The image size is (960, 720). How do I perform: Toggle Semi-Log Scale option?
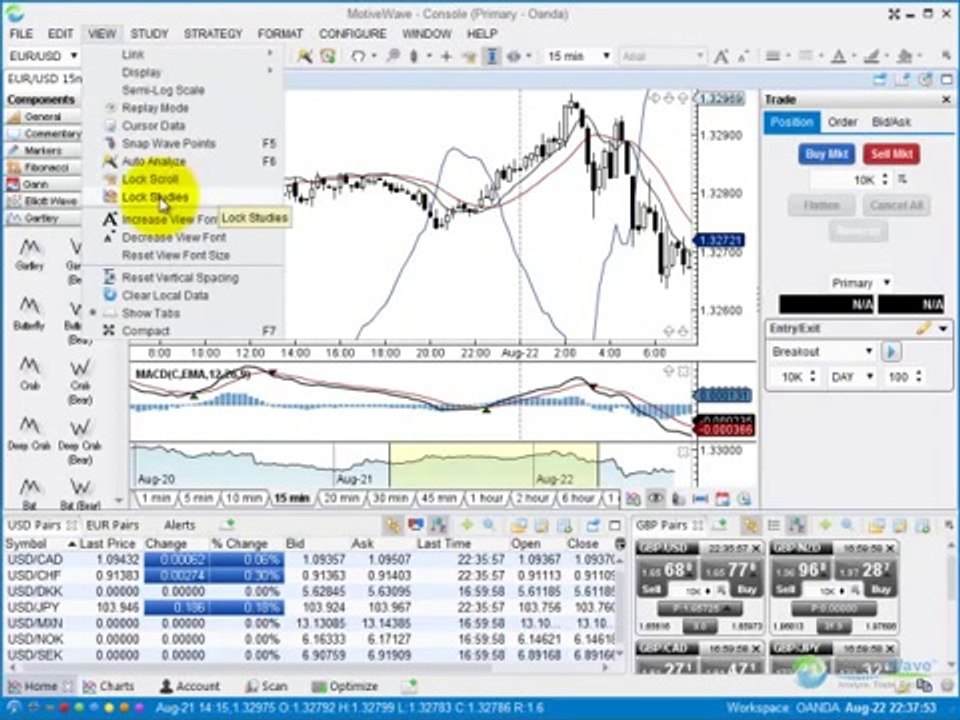[x=163, y=91]
